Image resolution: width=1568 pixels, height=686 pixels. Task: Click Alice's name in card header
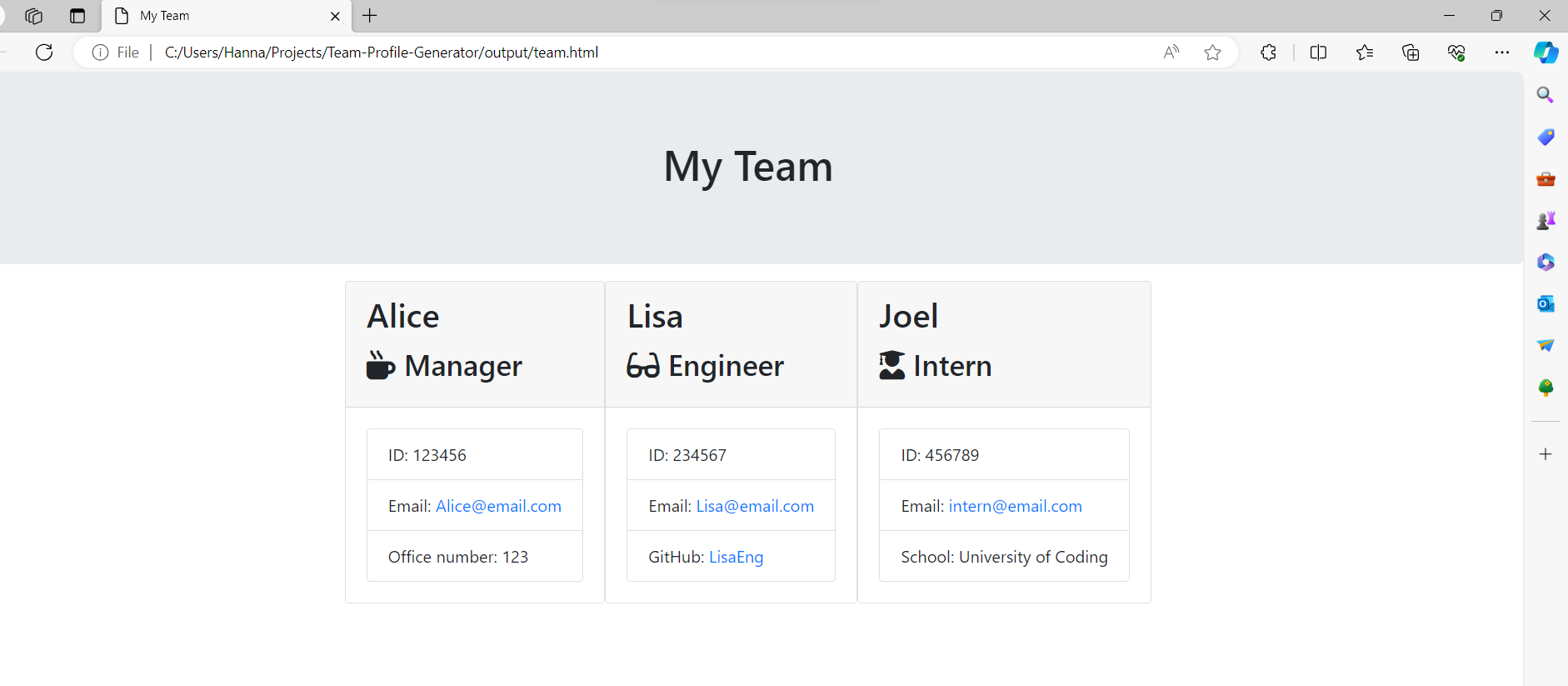pyautogui.click(x=403, y=317)
